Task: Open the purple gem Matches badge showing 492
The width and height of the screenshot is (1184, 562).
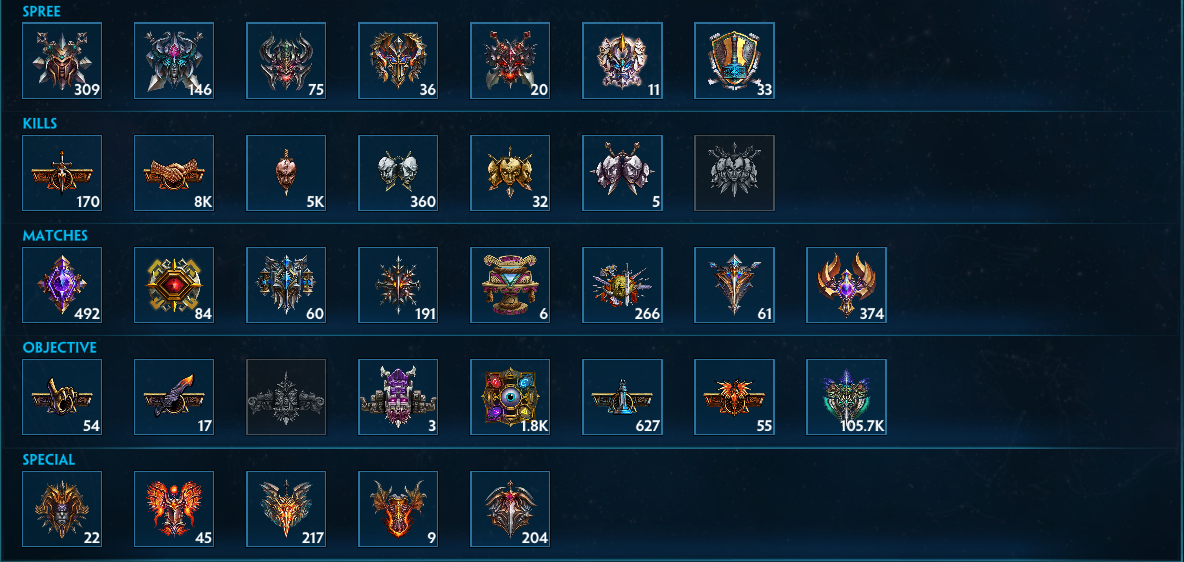Action: point(62,285)
